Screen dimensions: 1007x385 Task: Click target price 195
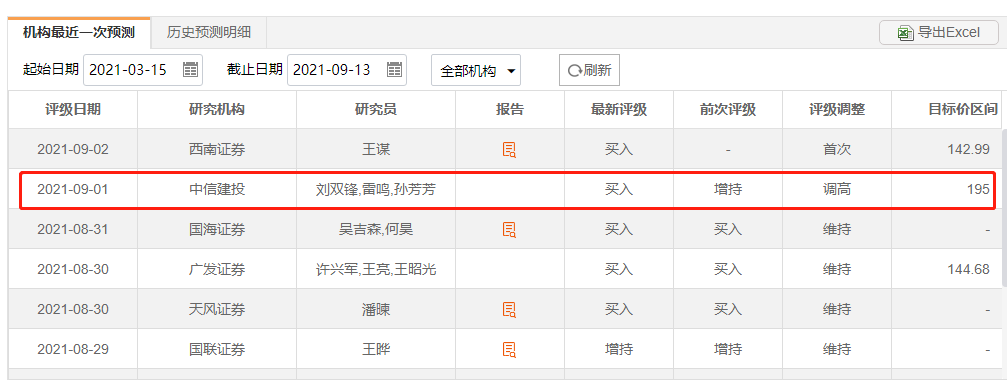coord(978,190)
